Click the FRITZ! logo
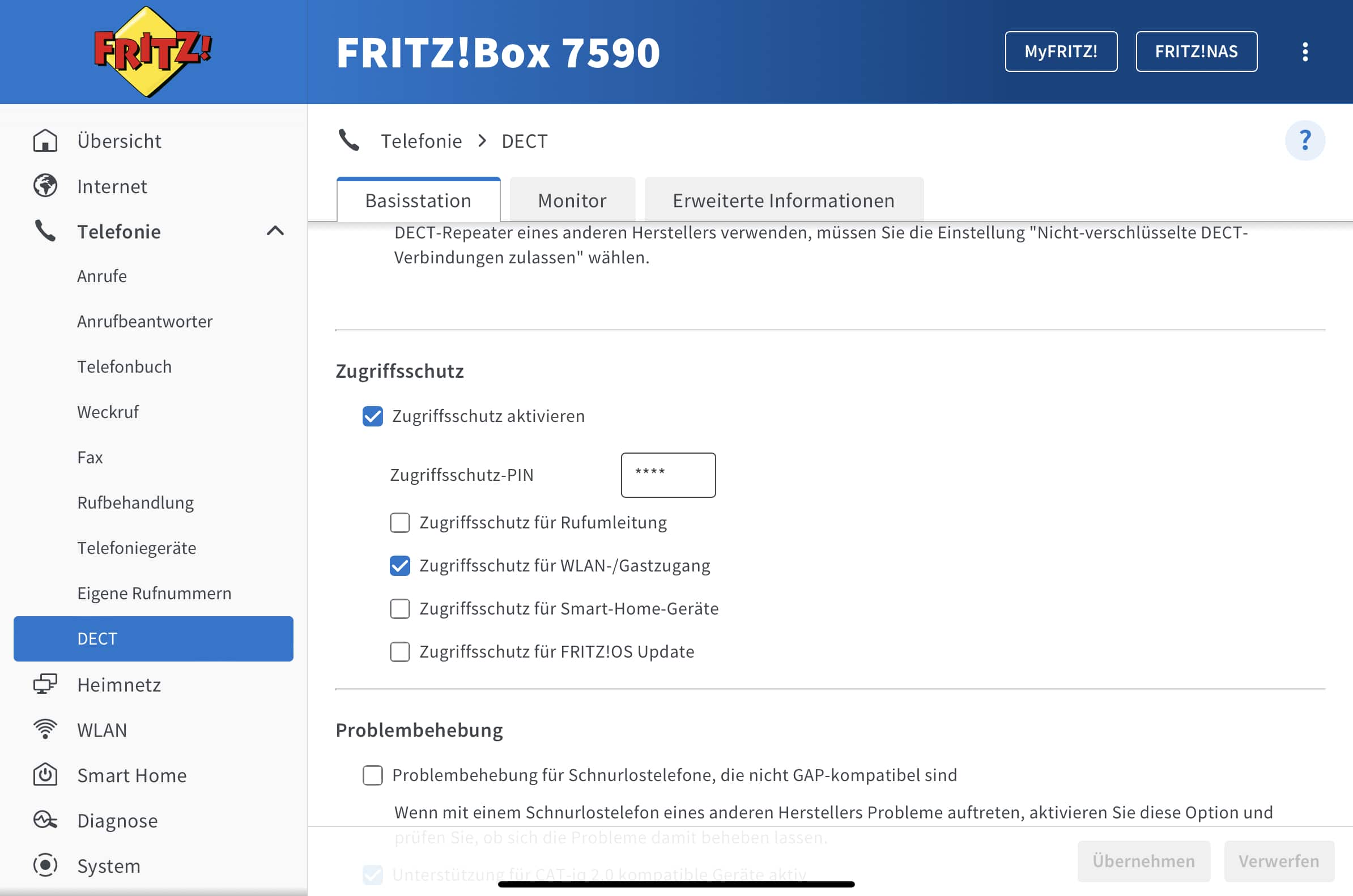The width and height of the screenshot is (1353, 896). [x=152, y=52]
